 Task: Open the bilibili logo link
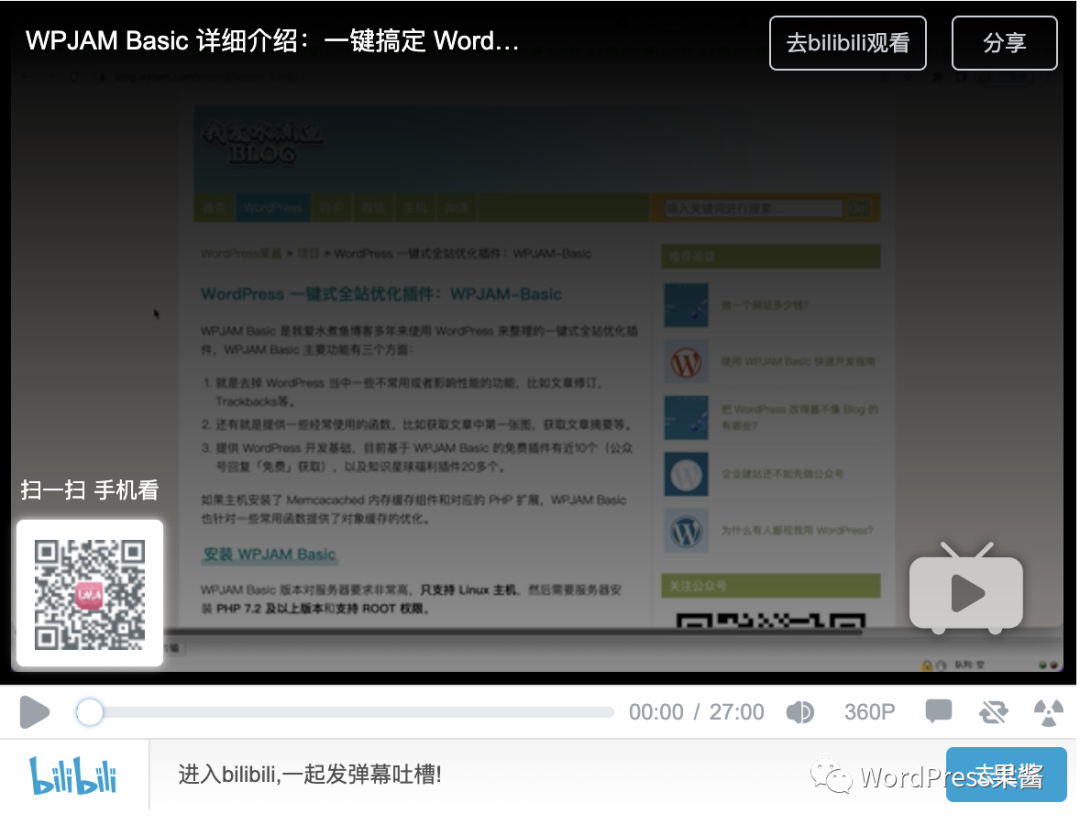tap(73, 775)
